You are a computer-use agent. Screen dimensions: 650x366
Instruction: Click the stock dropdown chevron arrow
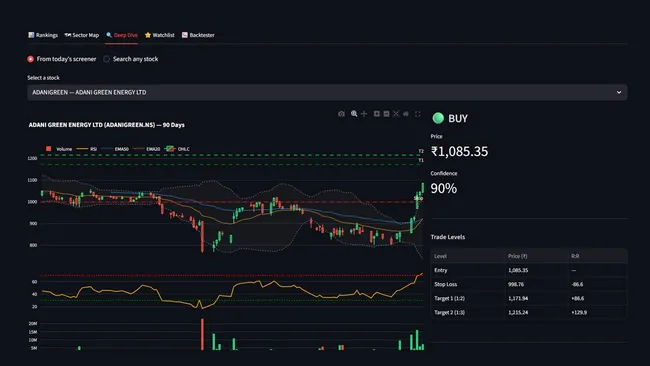(618, 92)
